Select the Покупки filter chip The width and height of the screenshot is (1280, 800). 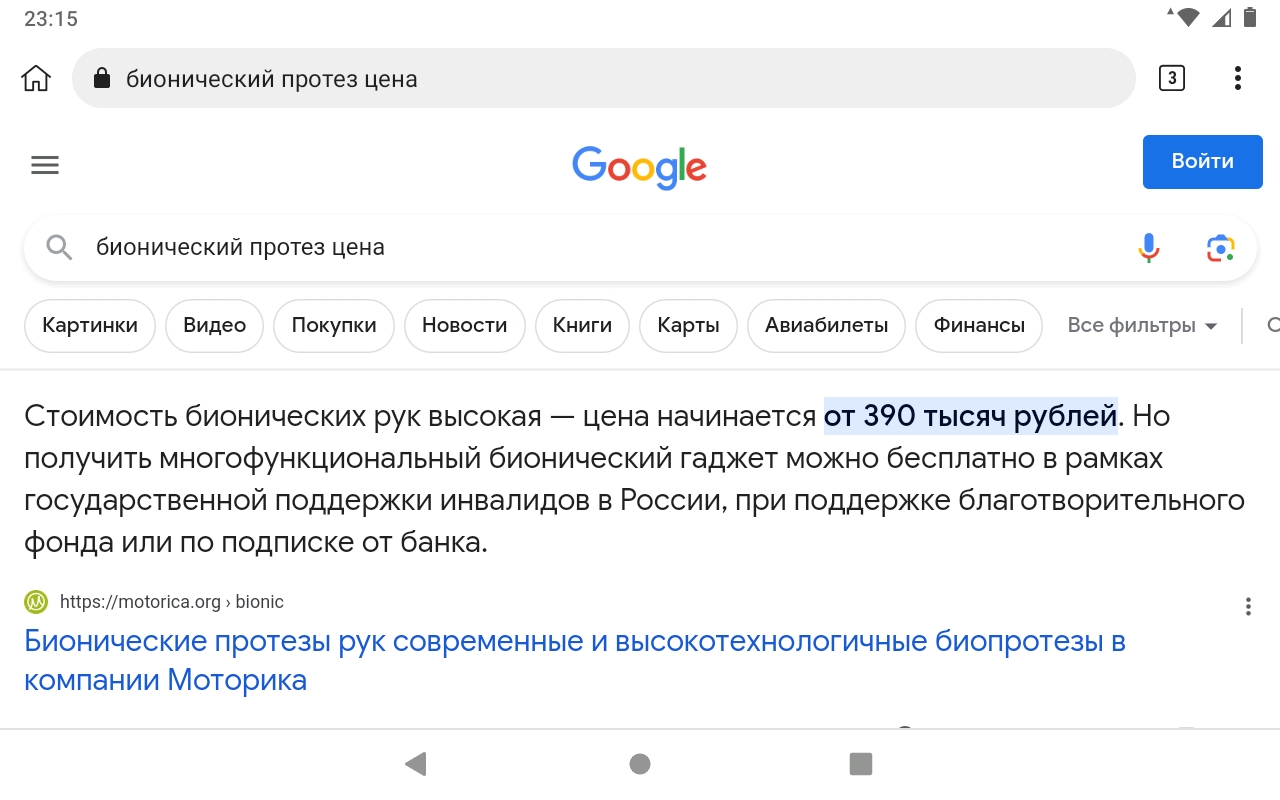pyautogui.click(x=334, y=325)
